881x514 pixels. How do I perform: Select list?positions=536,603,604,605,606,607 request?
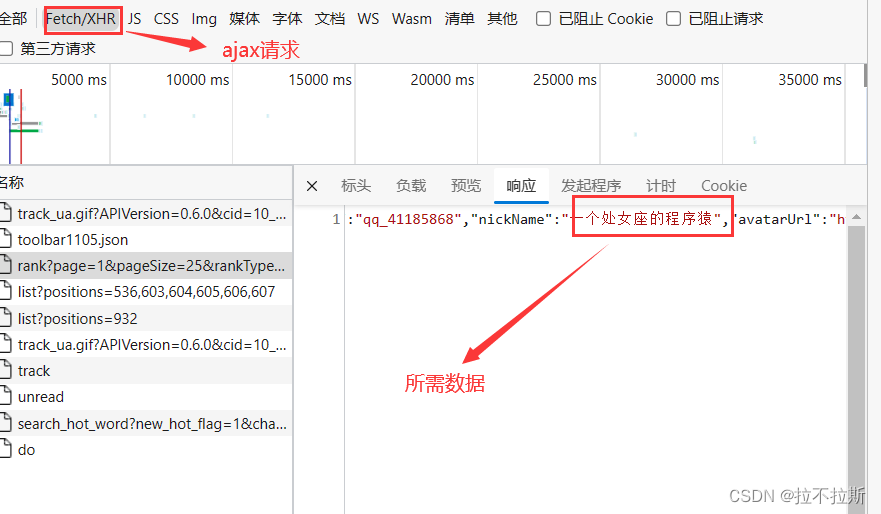point(146,292)
